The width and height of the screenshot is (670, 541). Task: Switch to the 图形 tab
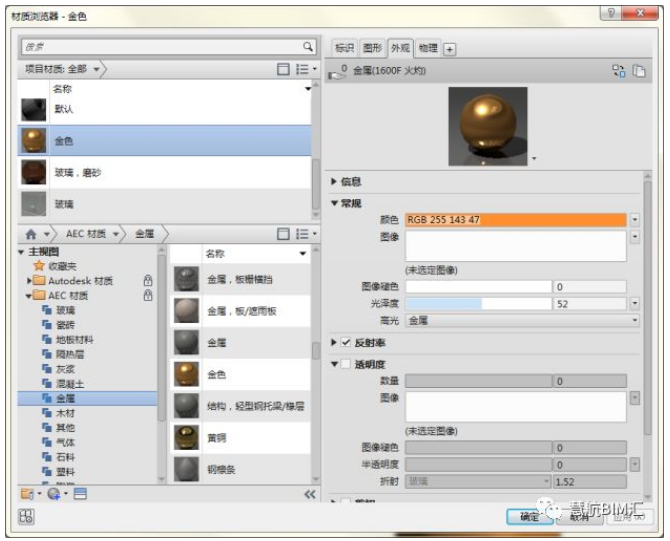point(372,48)
